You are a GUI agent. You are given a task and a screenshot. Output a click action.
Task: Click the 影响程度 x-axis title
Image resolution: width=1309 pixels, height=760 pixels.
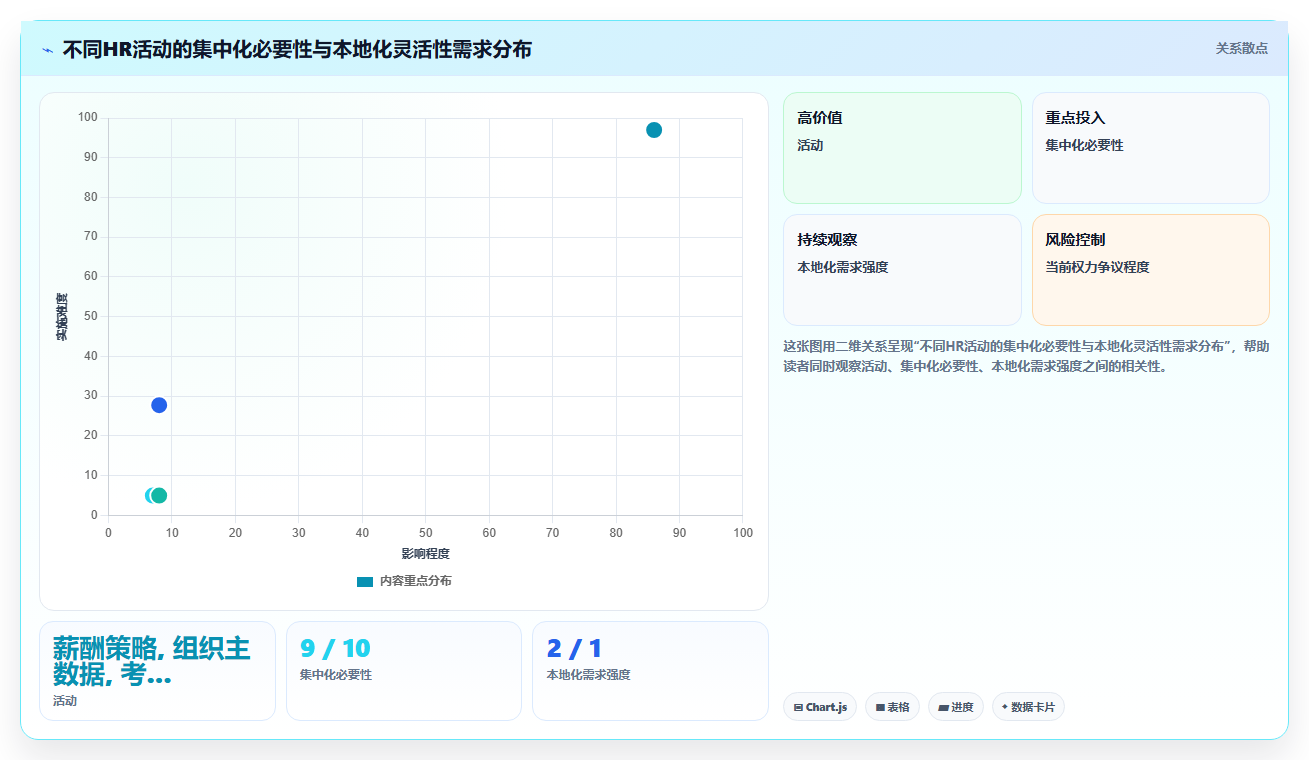pos(426,554)
